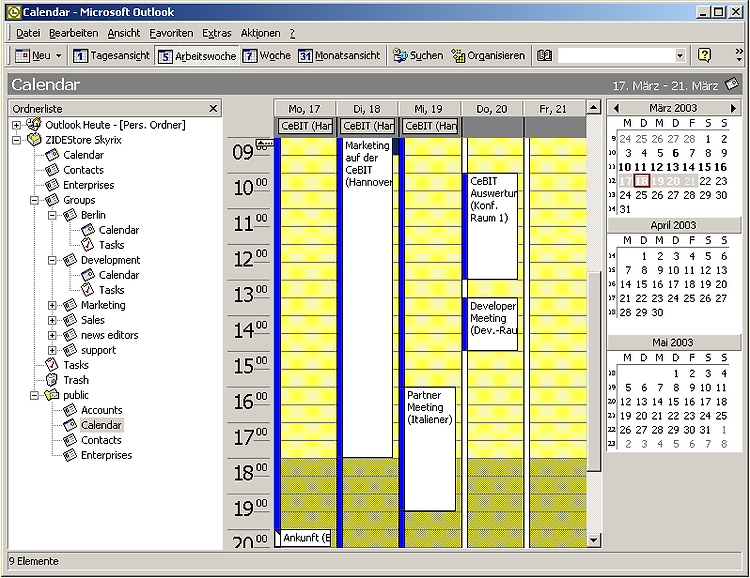
Task: Open the Ansicht menu
Action: point(124,33)
